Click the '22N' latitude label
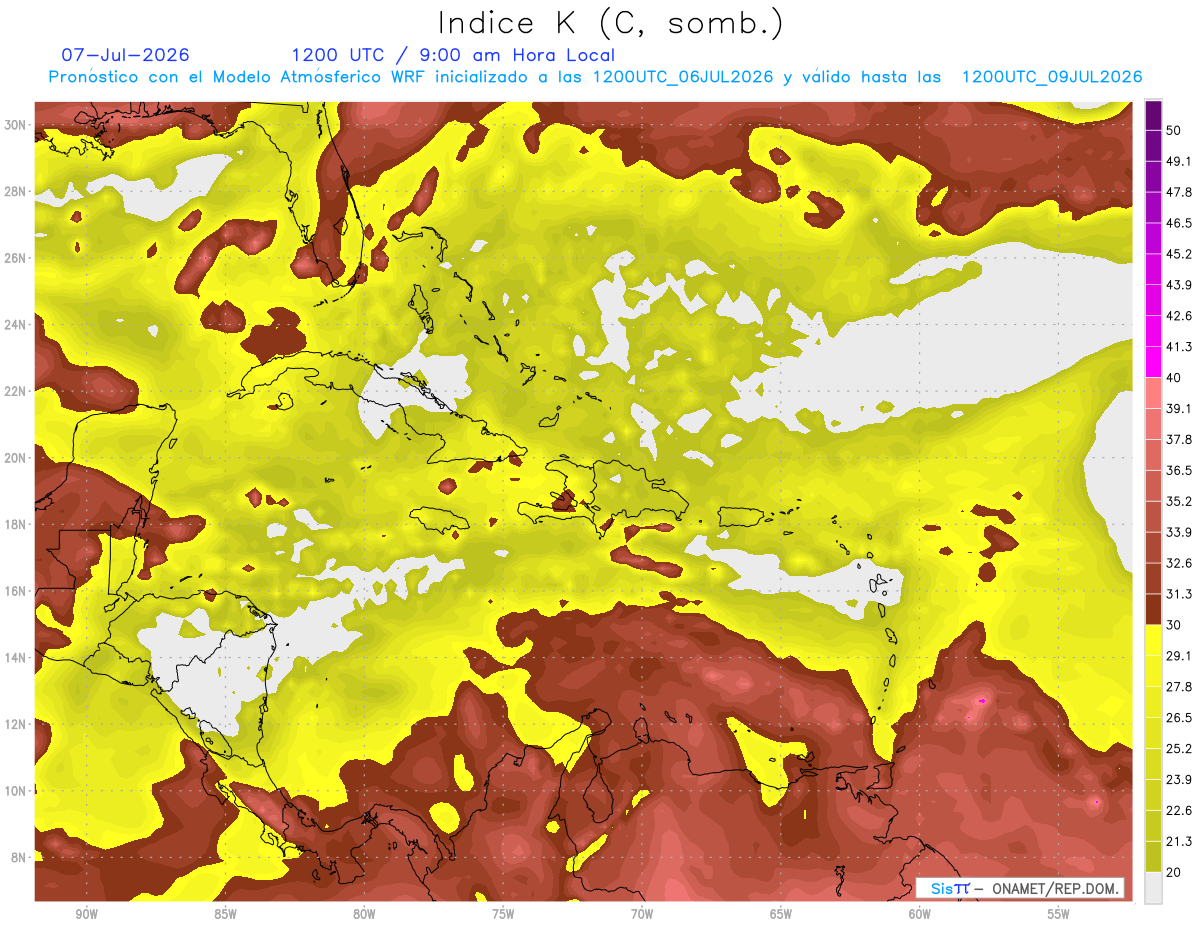This screenshot has height=927, width=1200. [16, 391]
